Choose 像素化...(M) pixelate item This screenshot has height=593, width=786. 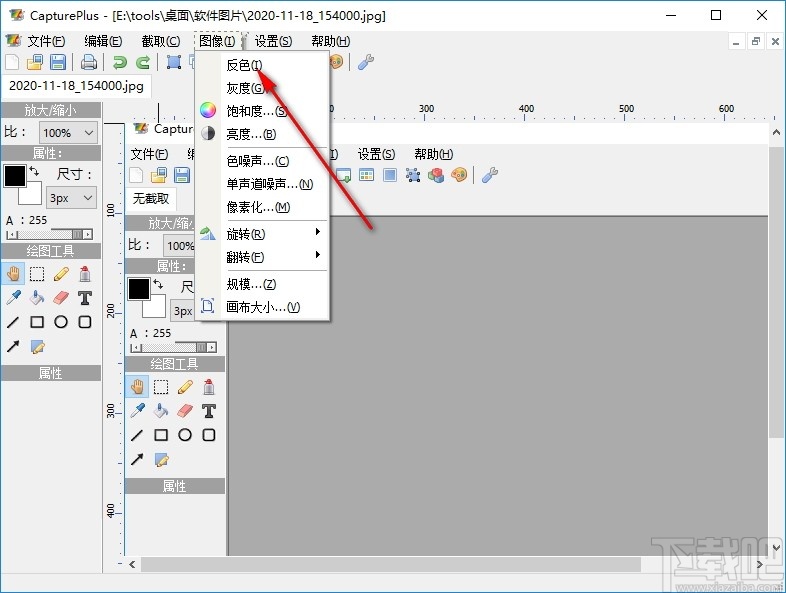click(262, 207)
